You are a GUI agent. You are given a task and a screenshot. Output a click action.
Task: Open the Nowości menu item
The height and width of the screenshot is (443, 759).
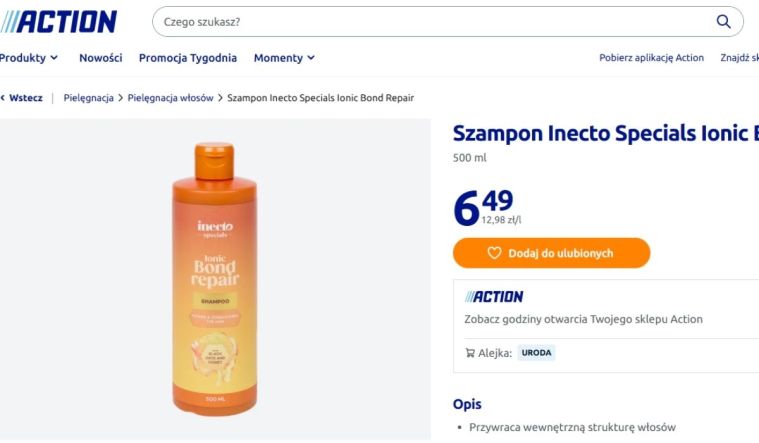[101, 58]
